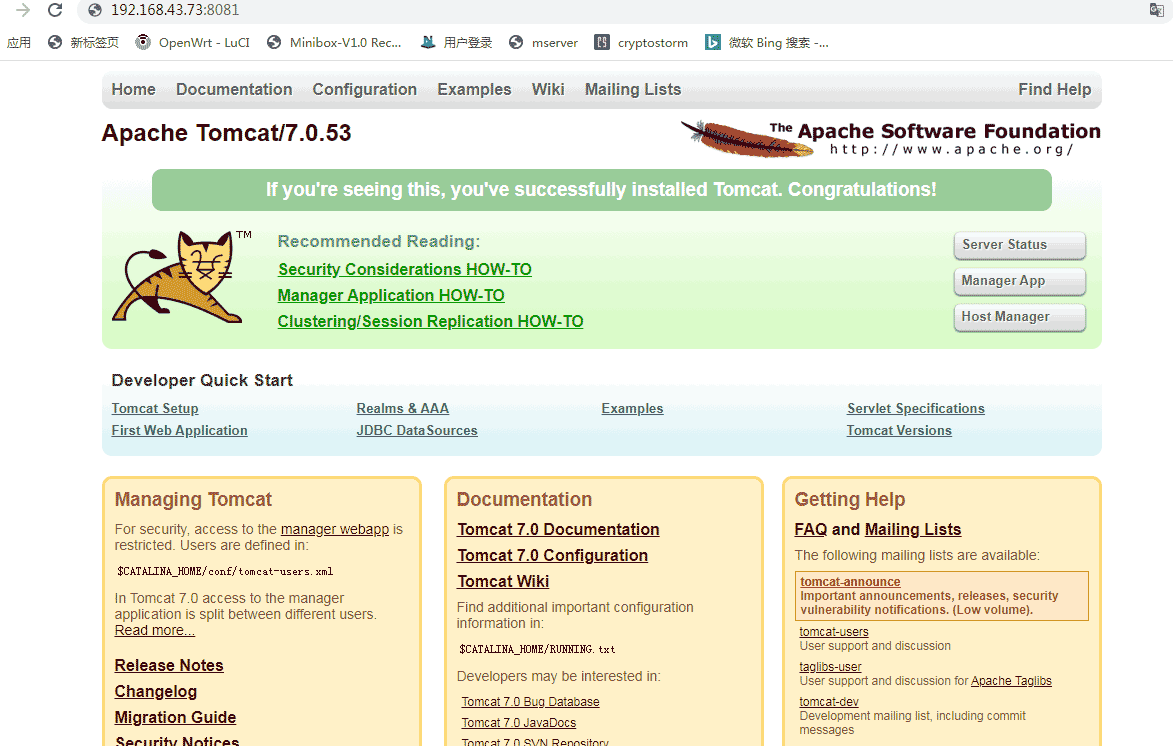Open JDBC DataSources link
This screenshot has height=746, width=1173.
[x=417, y=431]
